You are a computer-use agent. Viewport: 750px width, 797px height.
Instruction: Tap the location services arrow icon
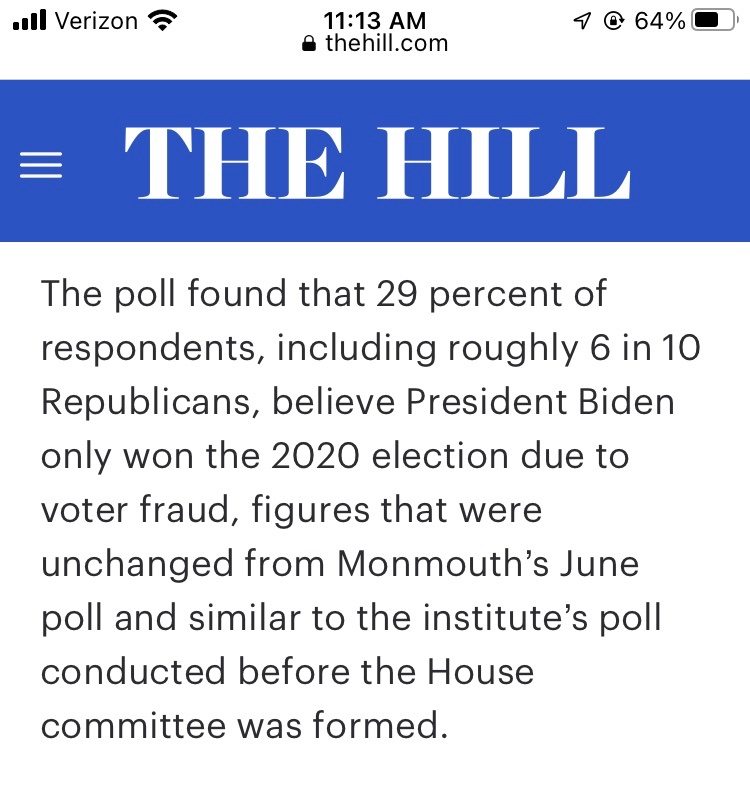coord(582,20)
